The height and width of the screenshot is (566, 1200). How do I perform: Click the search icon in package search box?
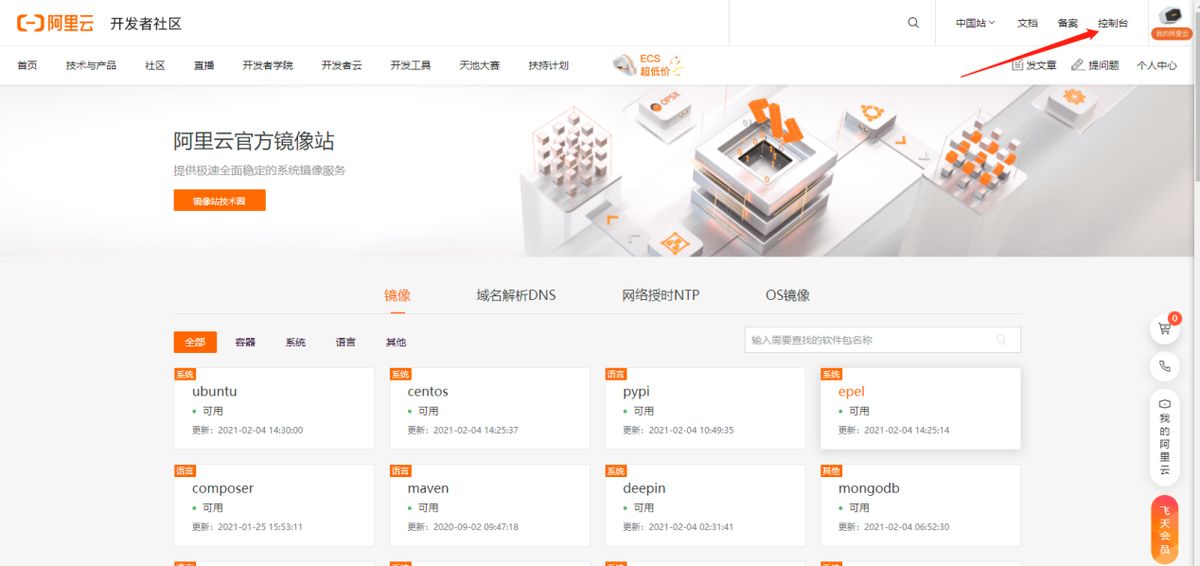(x=1002, y=340)
